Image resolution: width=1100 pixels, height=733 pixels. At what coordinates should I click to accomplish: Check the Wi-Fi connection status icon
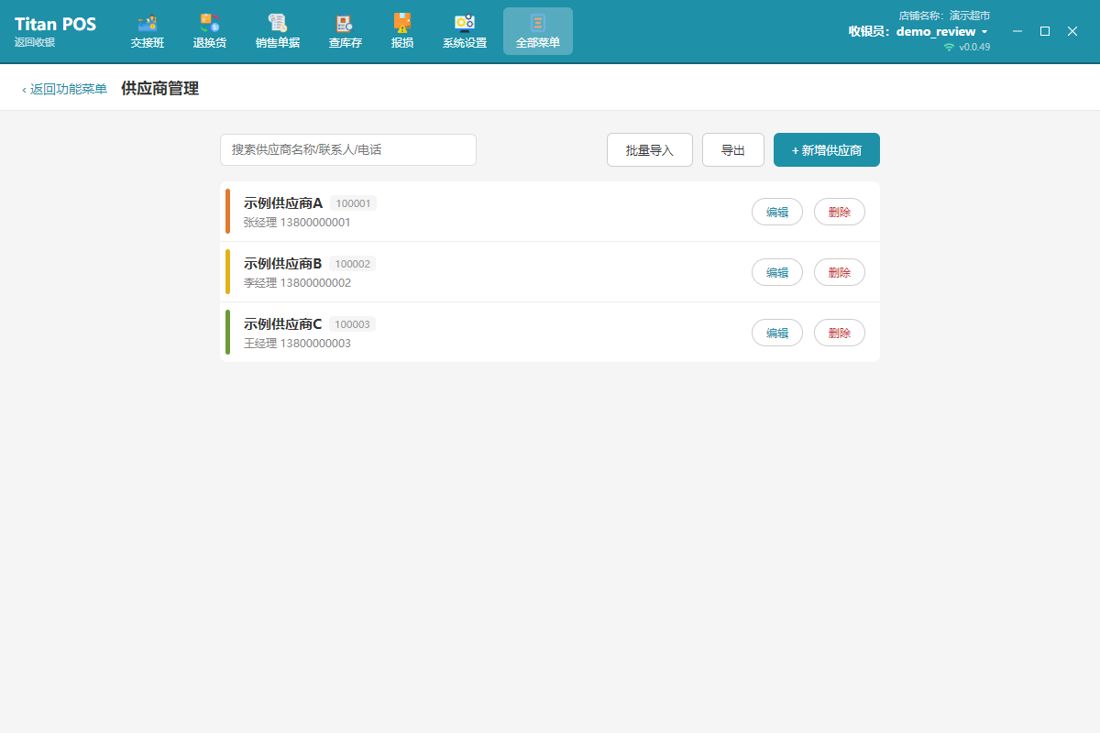(949, 47)
